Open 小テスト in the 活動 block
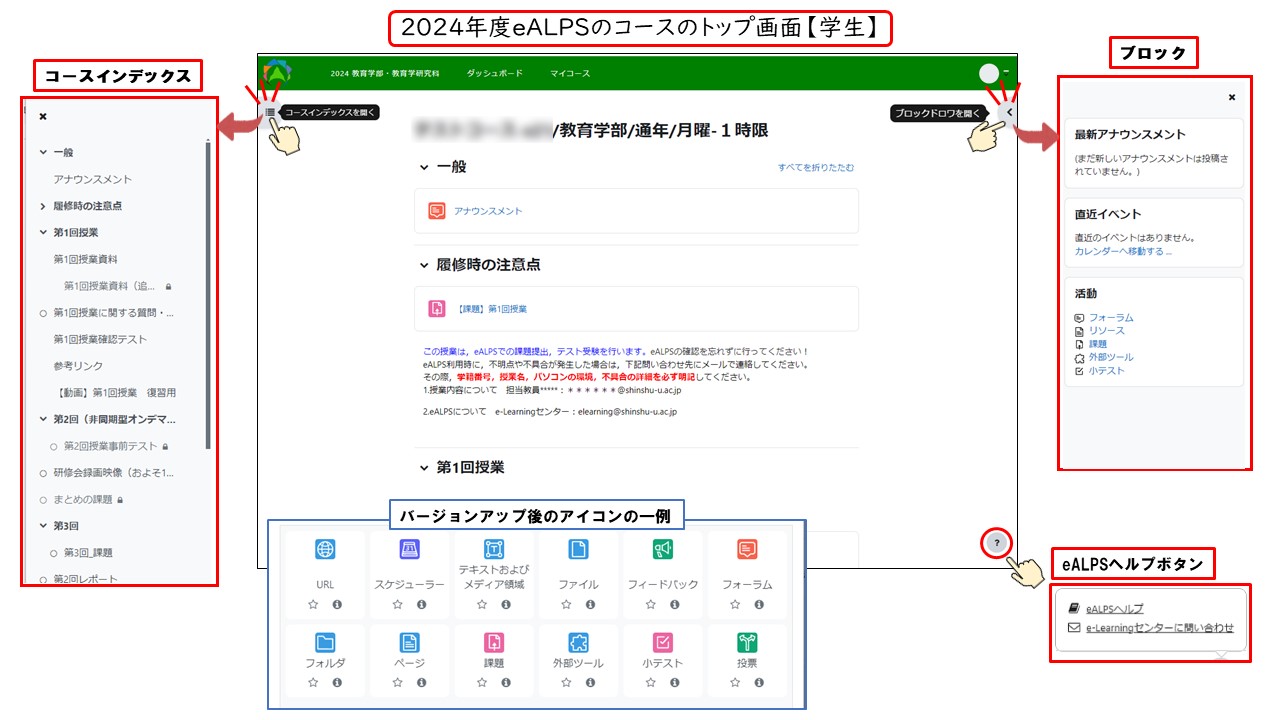This screenshot has width=1280, height=720. 1107,371
